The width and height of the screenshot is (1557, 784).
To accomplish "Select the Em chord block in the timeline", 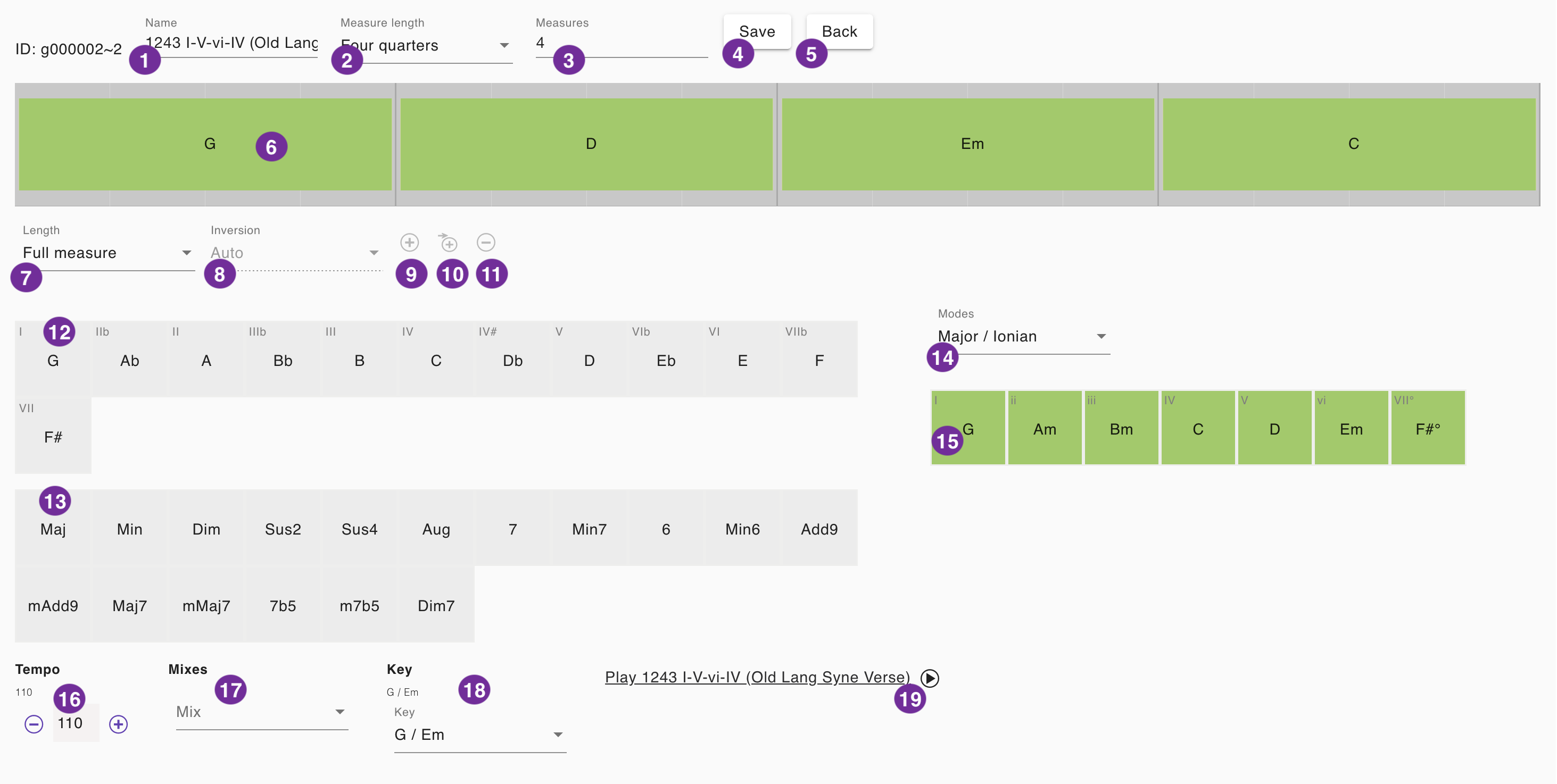I will tap(972, 144).
